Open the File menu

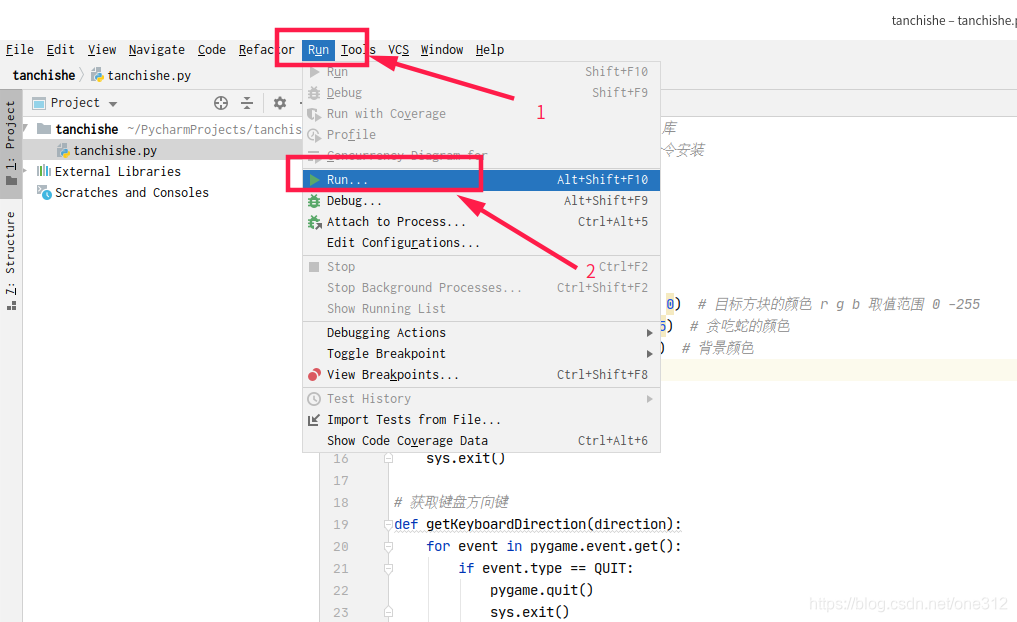click(19, 50)
